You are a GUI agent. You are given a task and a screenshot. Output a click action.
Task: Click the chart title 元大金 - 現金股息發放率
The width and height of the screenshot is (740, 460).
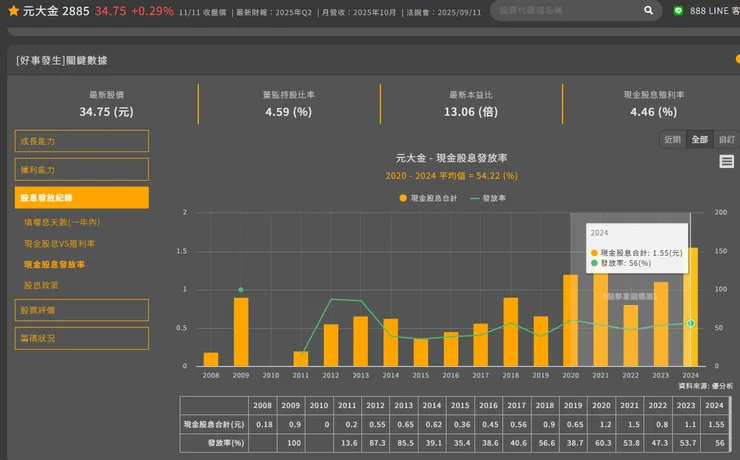452,158
